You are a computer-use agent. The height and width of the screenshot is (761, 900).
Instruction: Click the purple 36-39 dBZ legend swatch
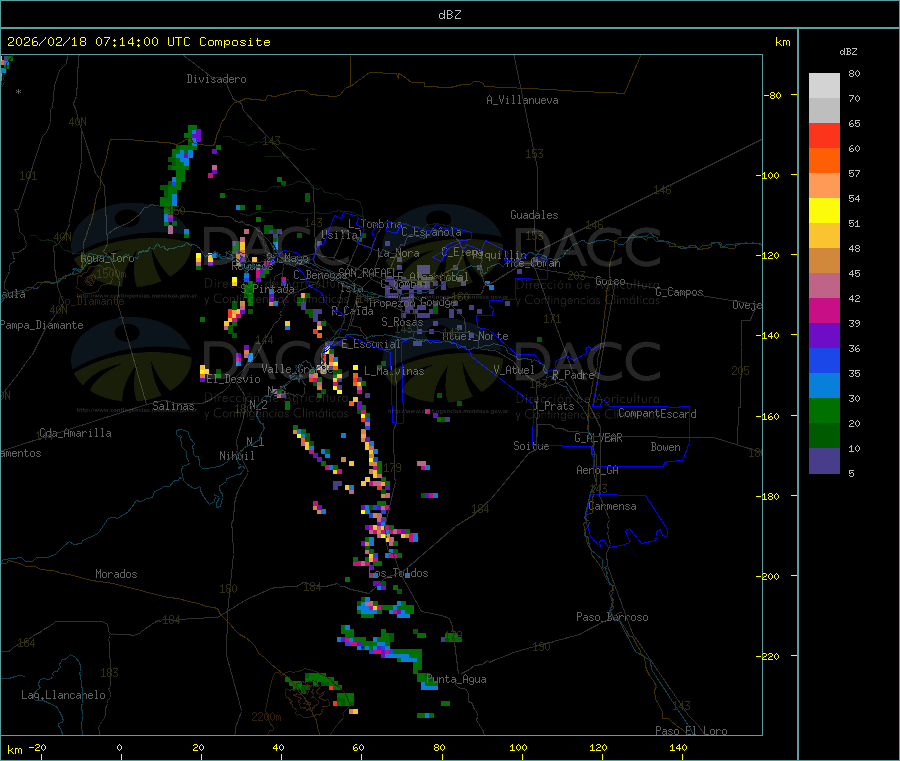click(x=824, y=336)
